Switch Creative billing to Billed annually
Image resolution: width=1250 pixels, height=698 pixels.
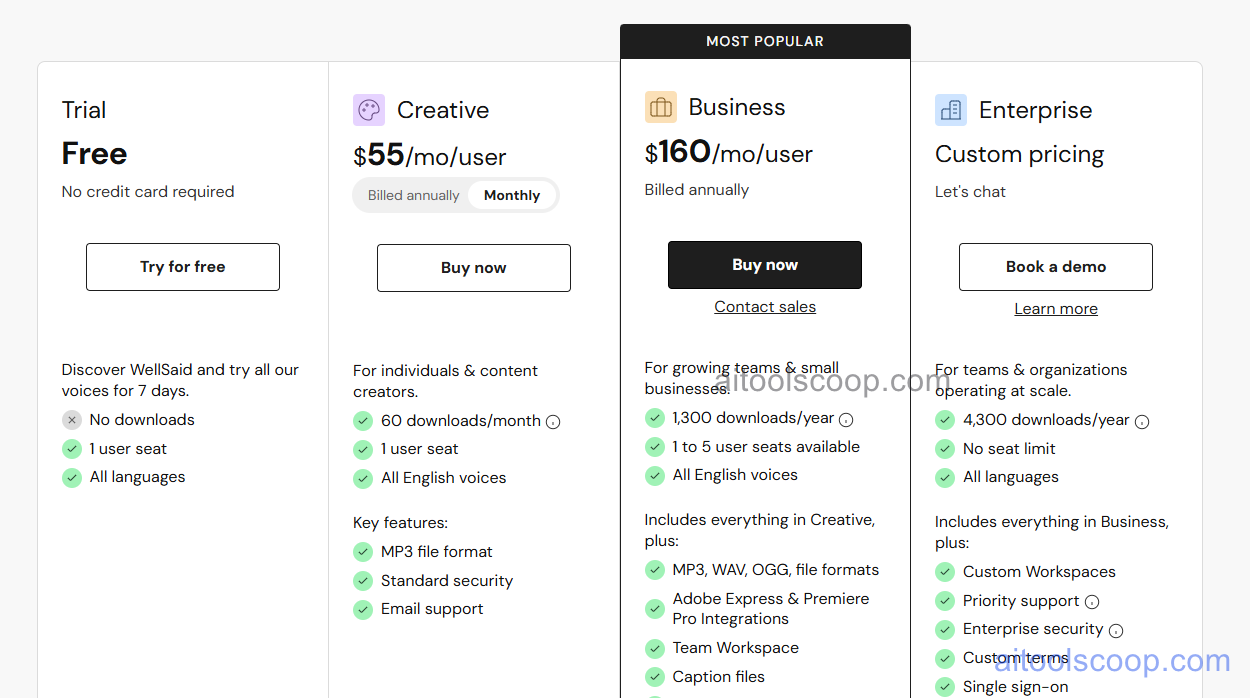point(413,196)
